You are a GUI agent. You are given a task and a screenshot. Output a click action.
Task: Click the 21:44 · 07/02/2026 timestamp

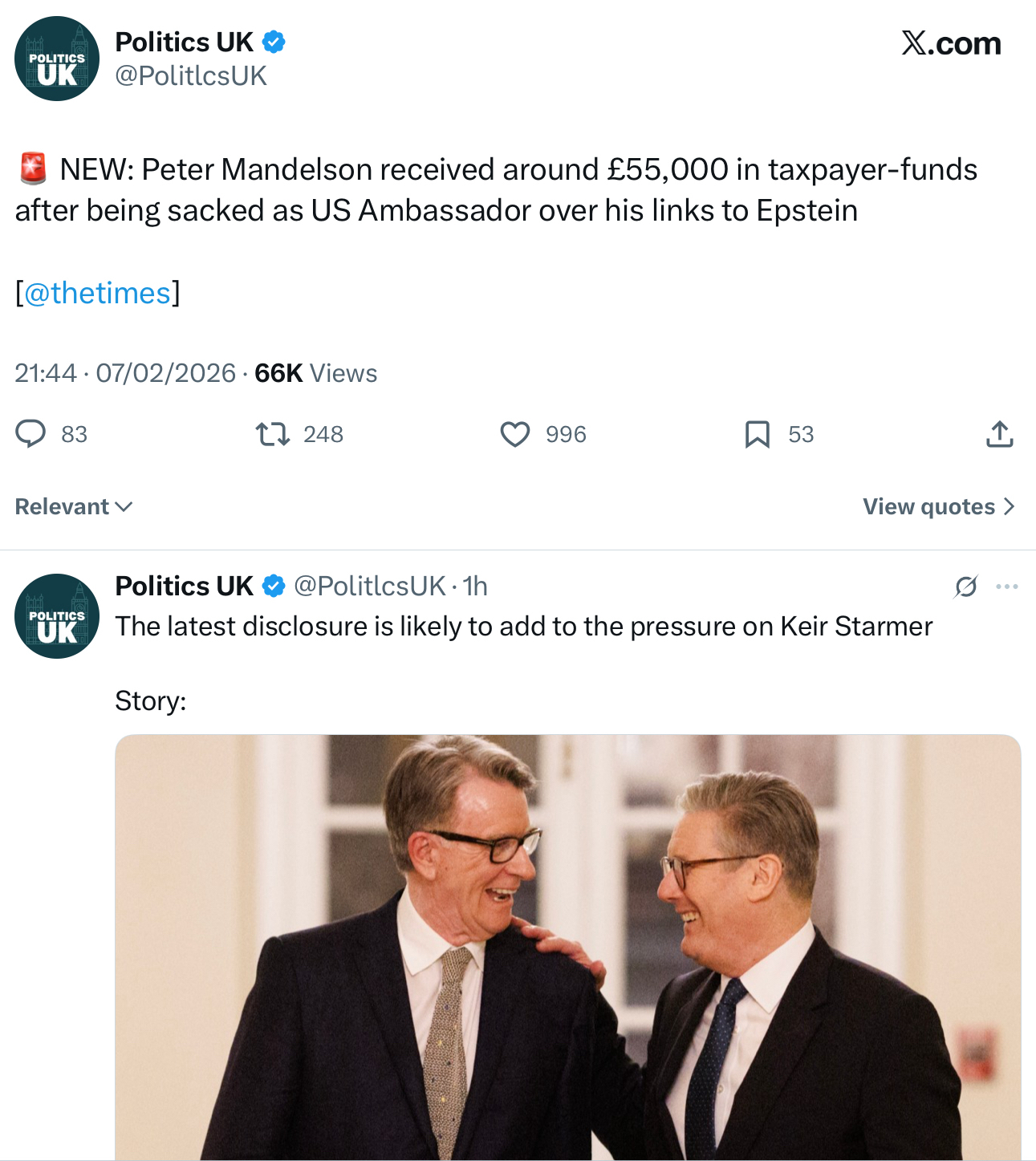125,373
